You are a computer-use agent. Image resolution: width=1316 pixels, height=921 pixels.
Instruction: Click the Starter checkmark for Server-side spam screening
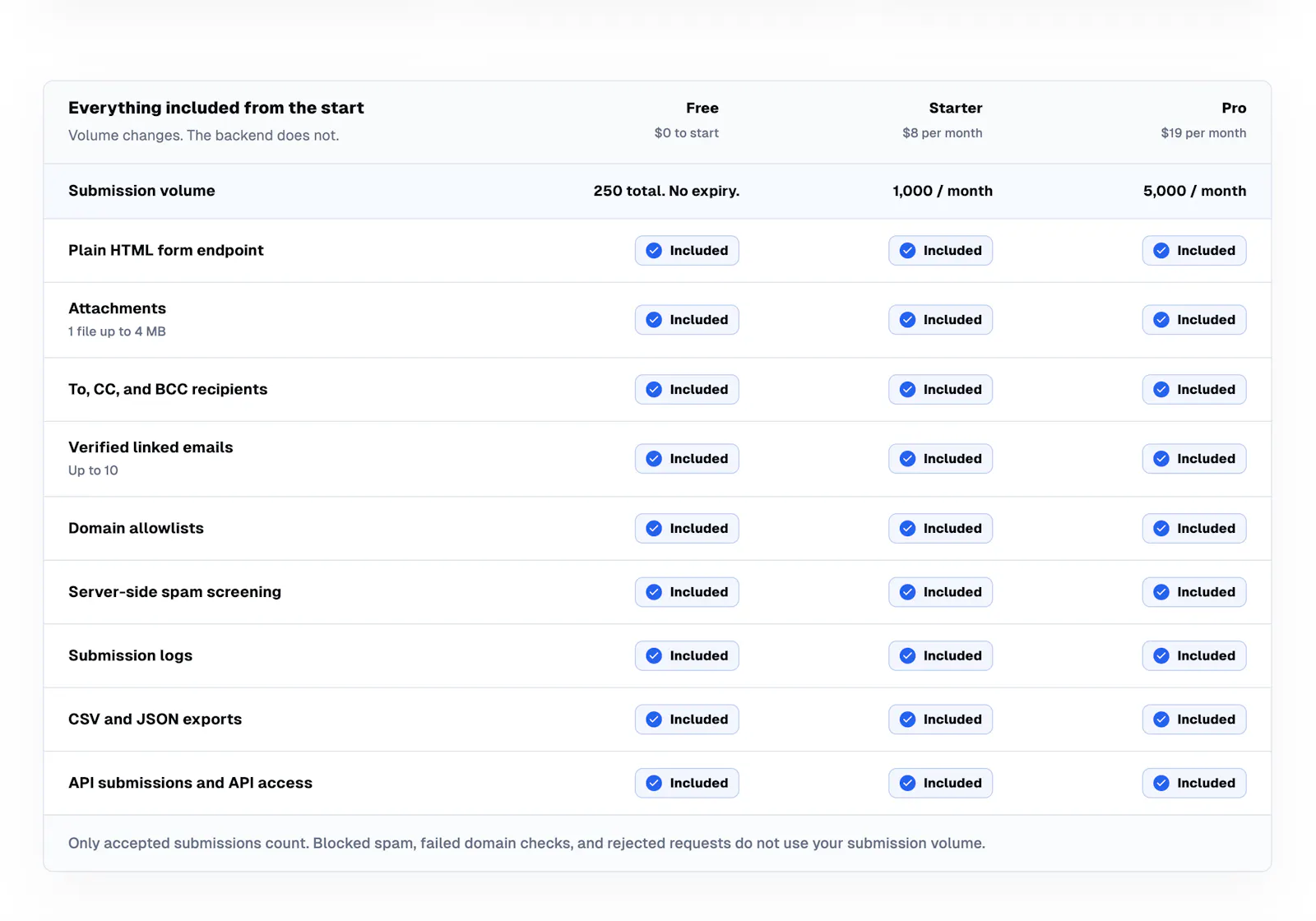click(x=907, y=592)
